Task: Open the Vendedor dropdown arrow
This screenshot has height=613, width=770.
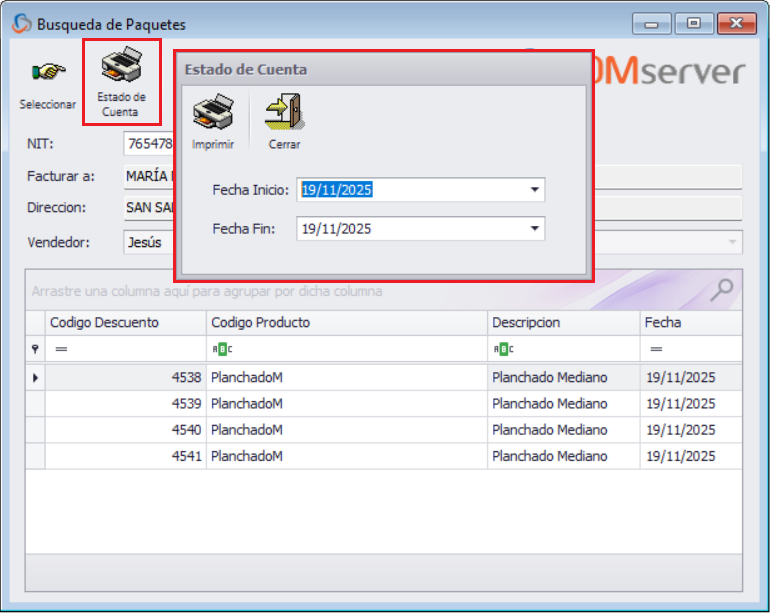Action: [x=733, y=242]
